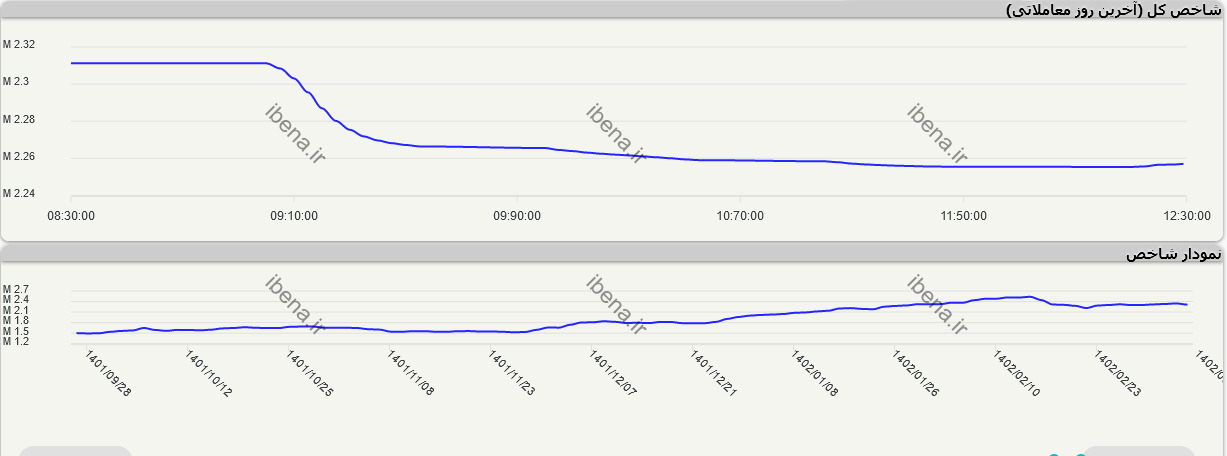Click the 10:70:00 time axis label

[740, 215]
